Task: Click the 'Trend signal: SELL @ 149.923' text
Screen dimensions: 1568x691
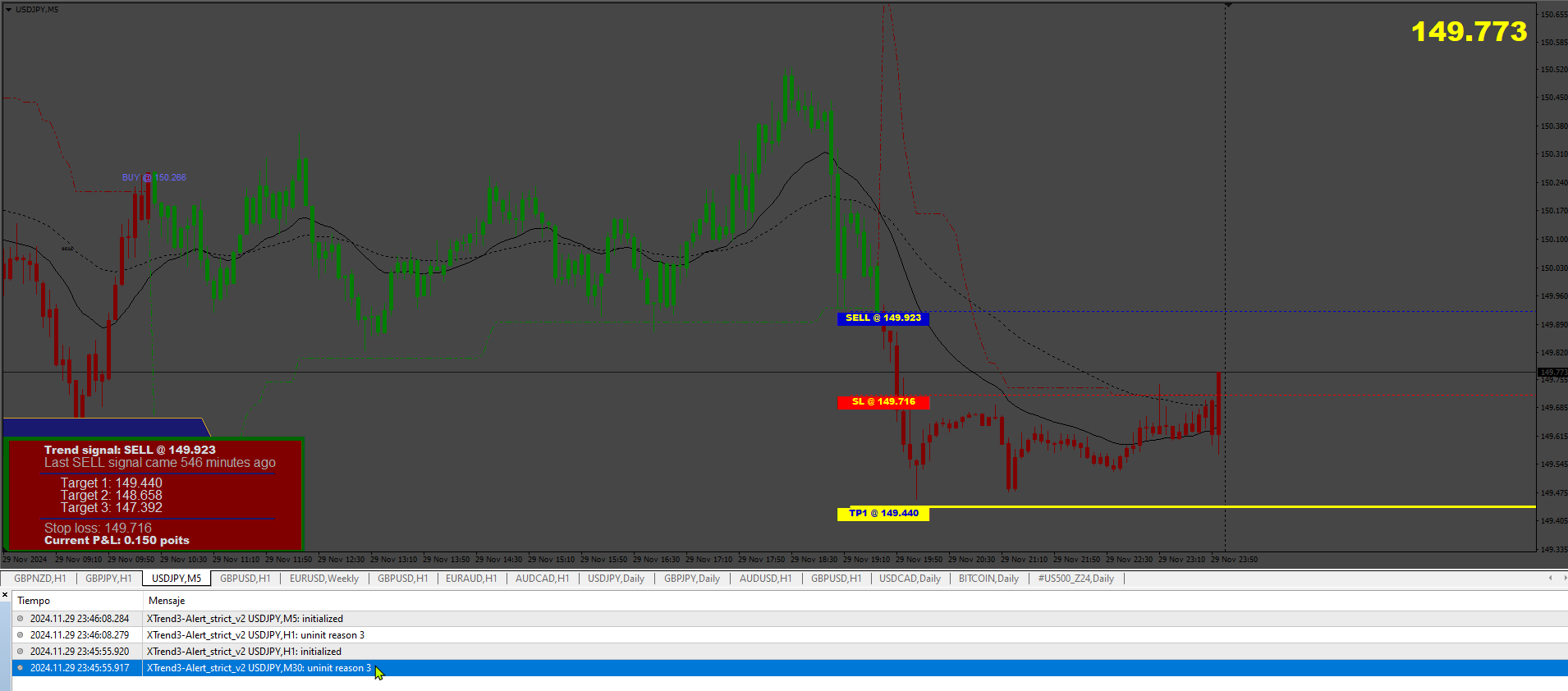Action: click(130, 450)
